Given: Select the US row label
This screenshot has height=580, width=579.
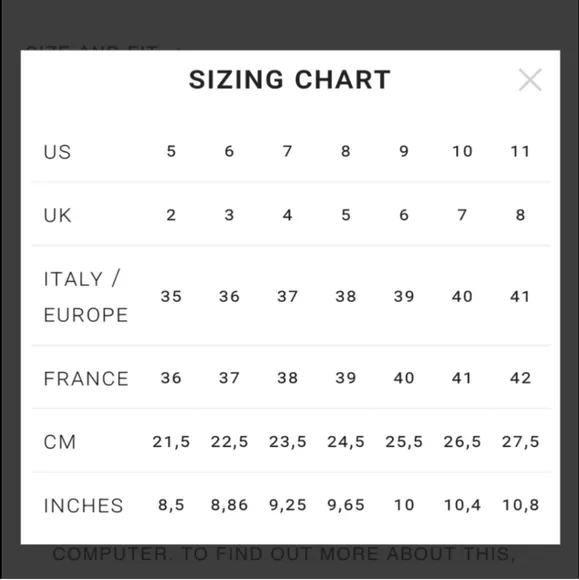Looking at the screenshot, I should 57,152.
